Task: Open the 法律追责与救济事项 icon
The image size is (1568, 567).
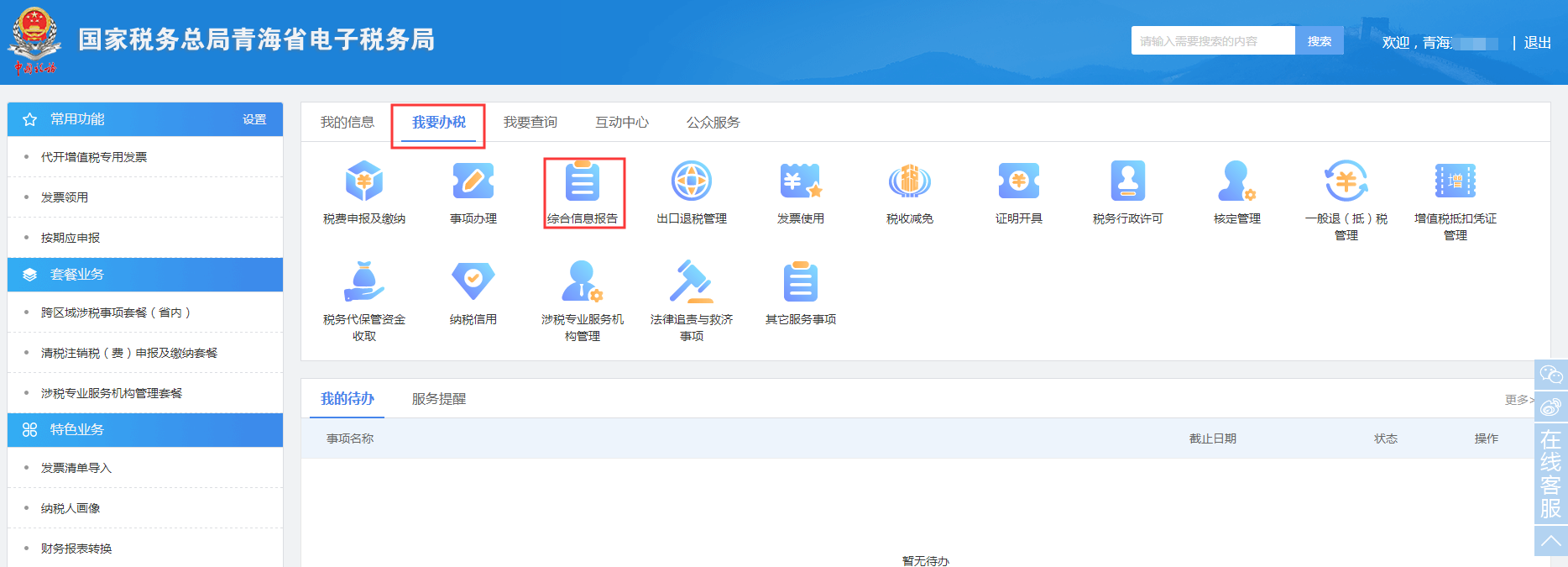Action: tap(692, 281)
